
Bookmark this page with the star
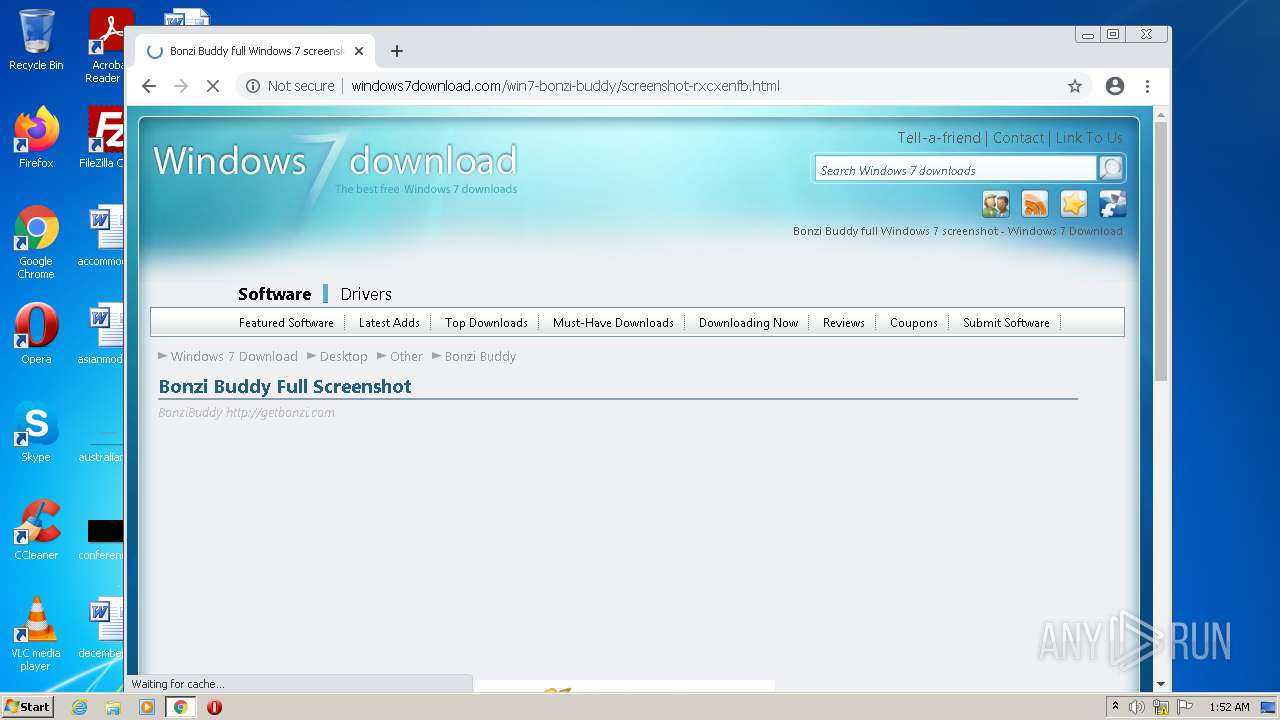coord(1075,86)
